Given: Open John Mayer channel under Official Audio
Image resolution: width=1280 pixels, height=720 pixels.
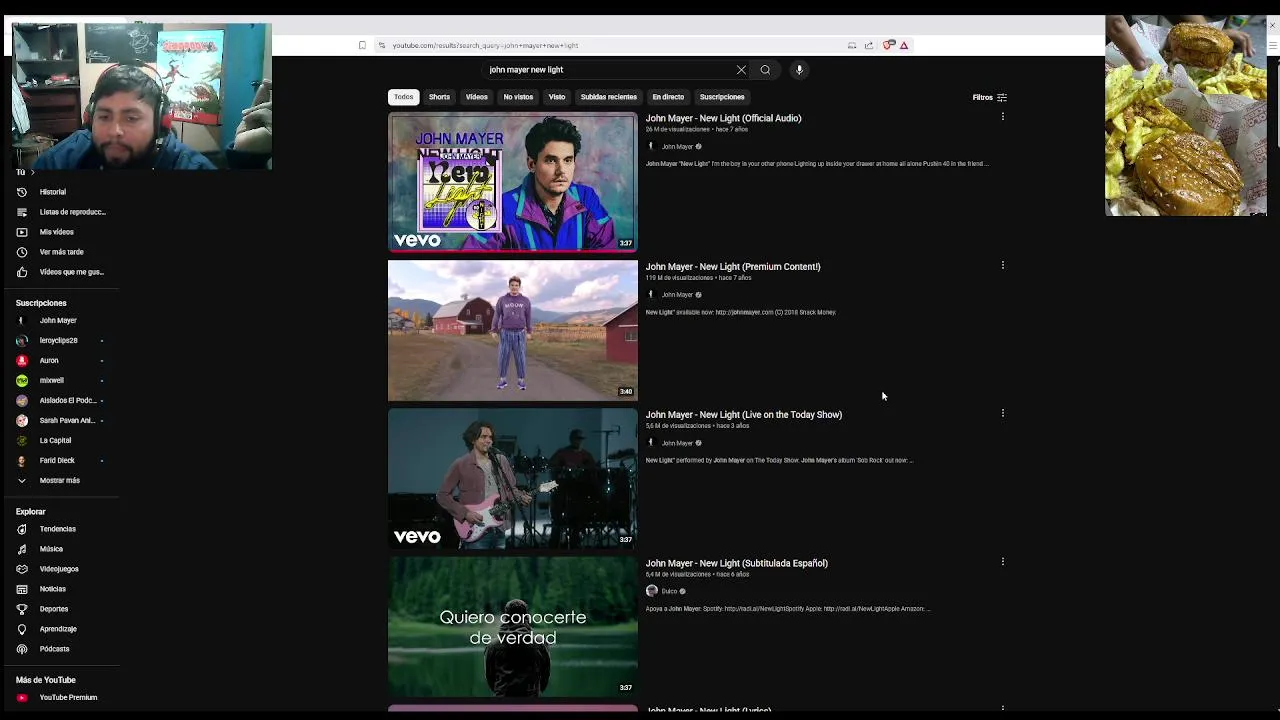Looking at the screenshot, I should coord(677,147).
